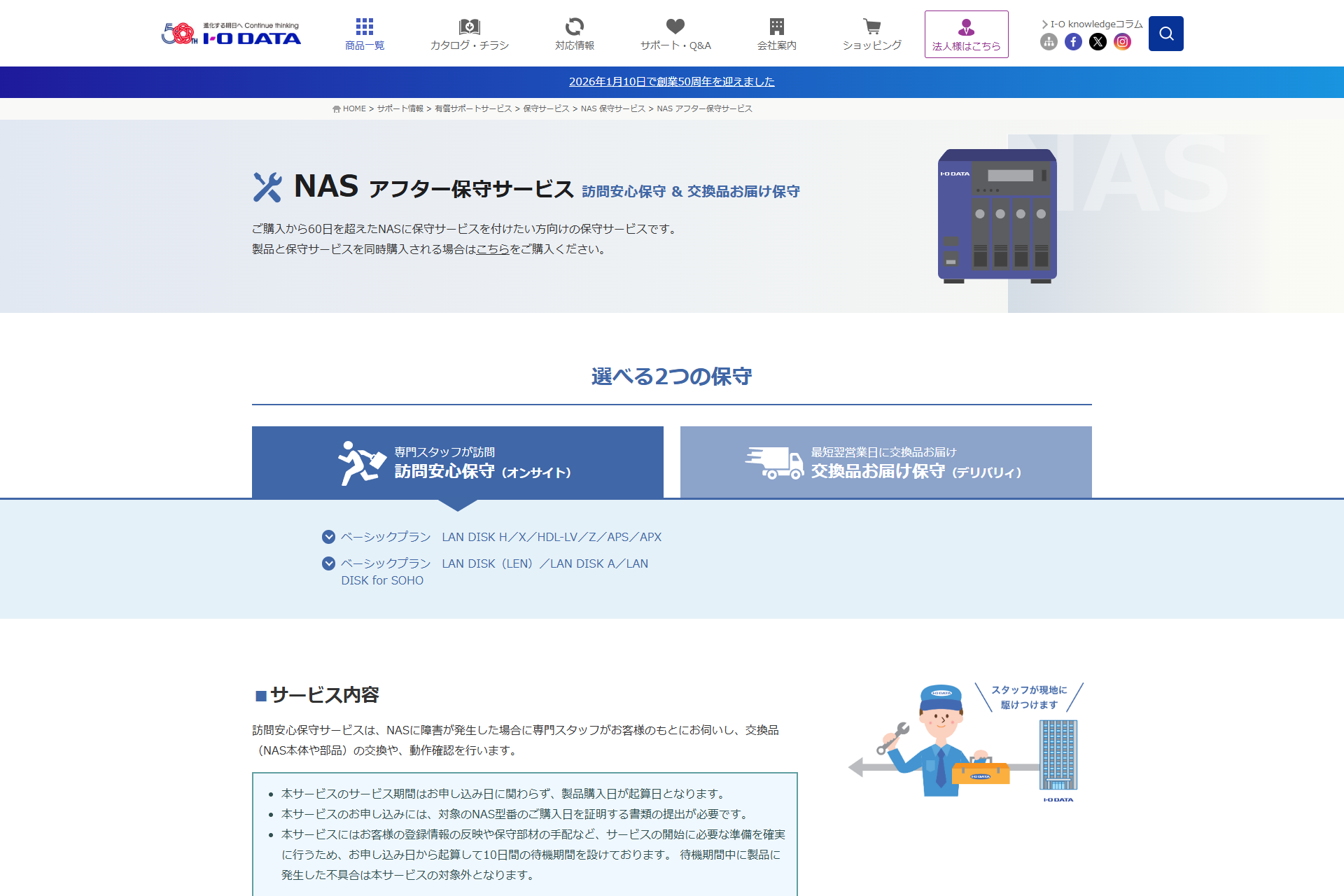This screenshot has width=1344, height=896.
Task: Select the 交換品お届け保守 (デリバリィ) tab
Action: [x=885, y=462]
